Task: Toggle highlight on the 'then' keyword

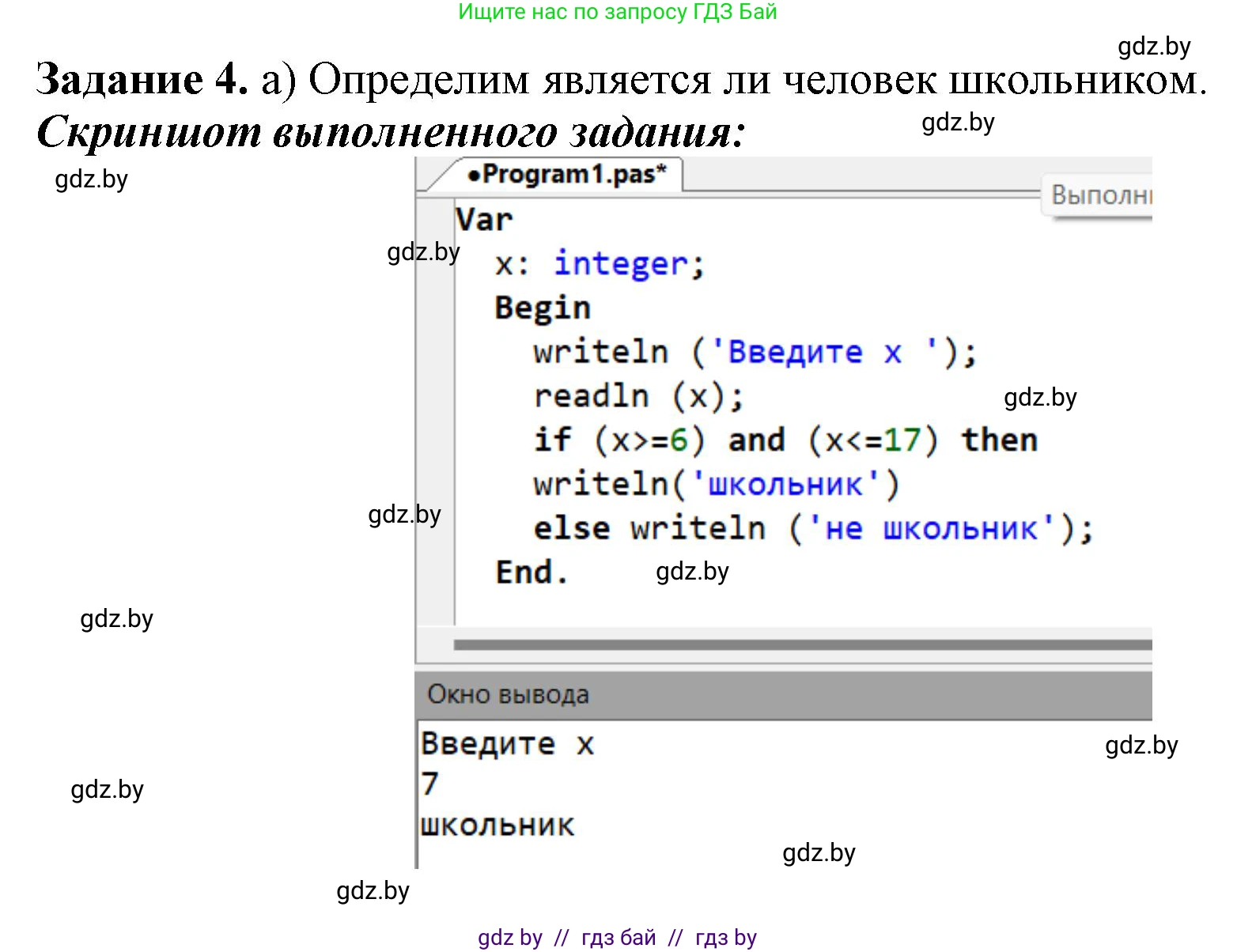Action: pos(1001,440)
